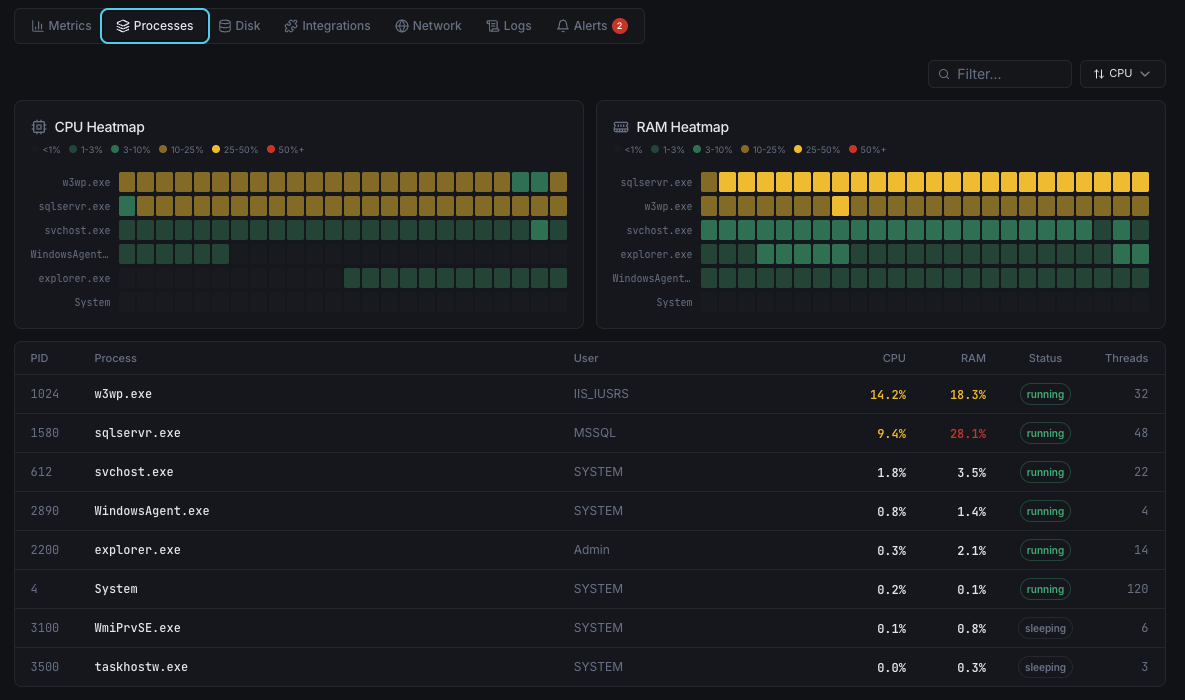This screenshot has width=1185, height=700.
Task: Open the Logs tab
Action: pos(508,26)
